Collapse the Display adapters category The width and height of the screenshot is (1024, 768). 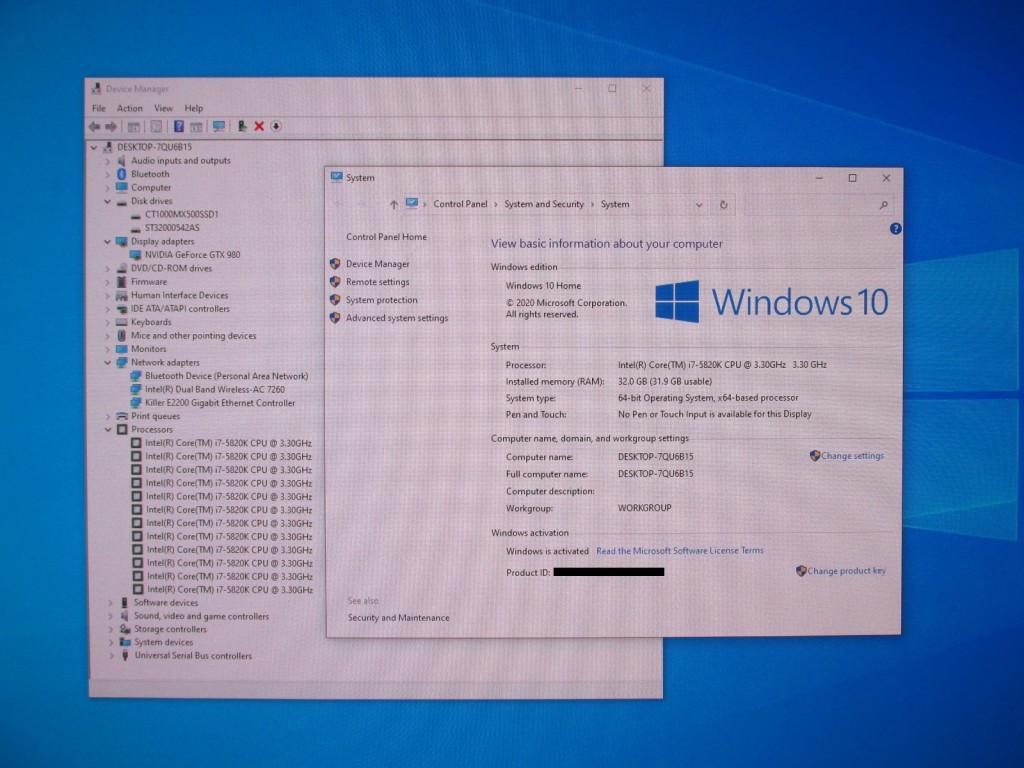(x=108, y=242)
